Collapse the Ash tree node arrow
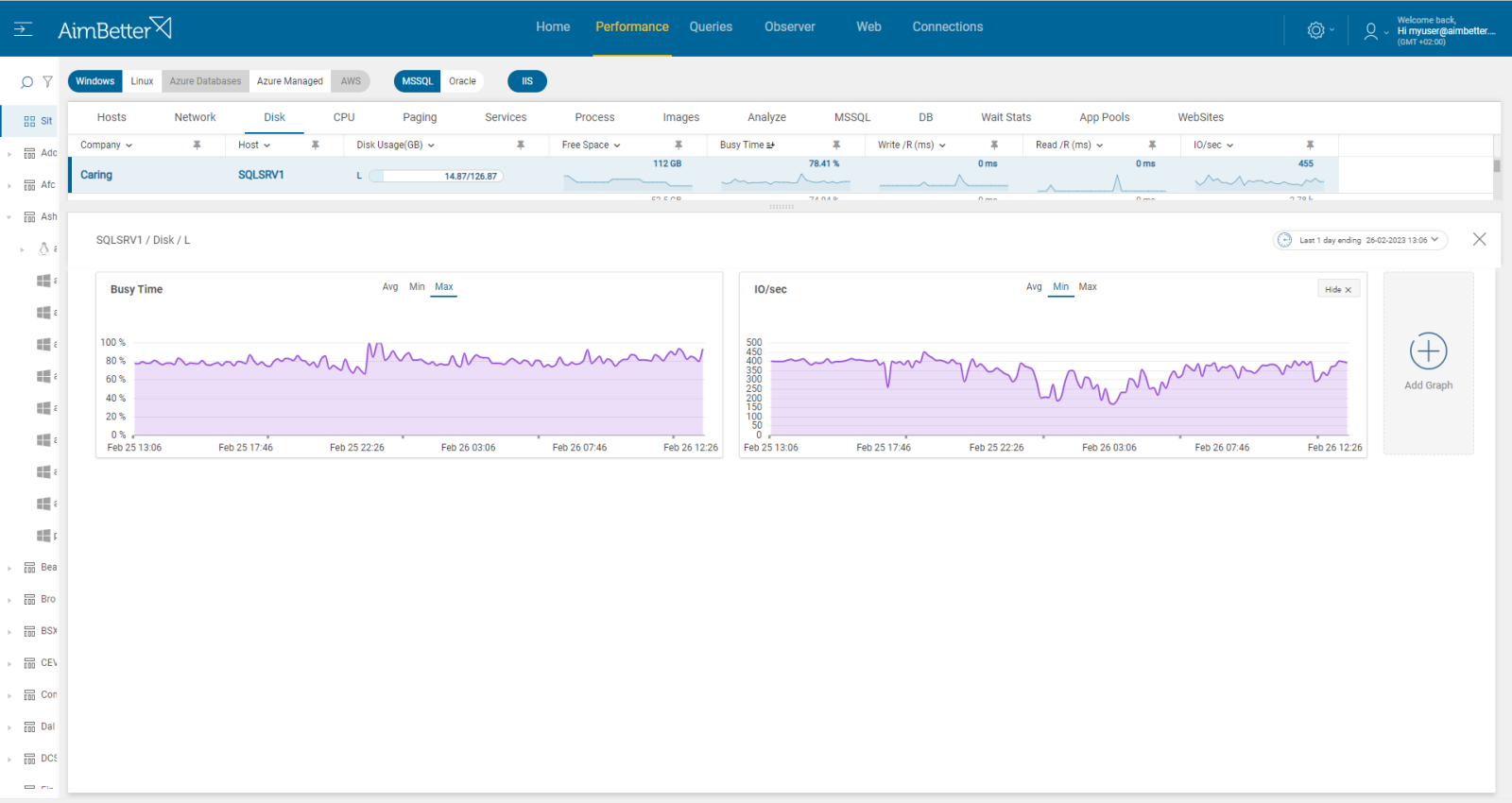1512x803 pixels. click(9, 217)
